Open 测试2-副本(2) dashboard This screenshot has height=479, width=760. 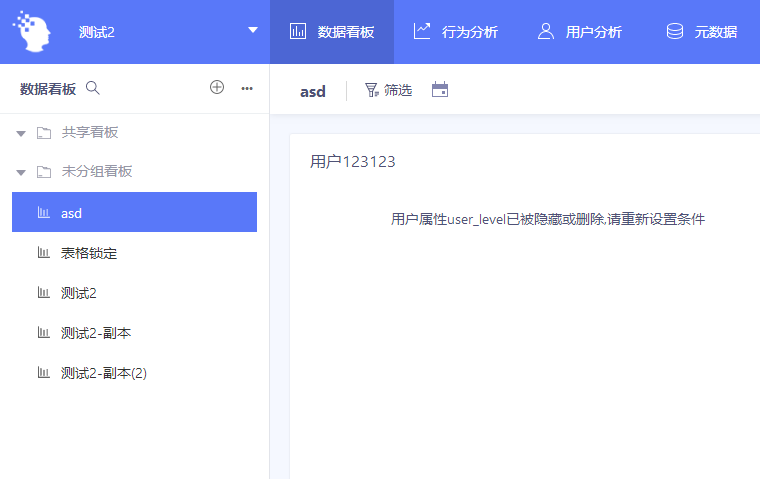click(103, 373)
